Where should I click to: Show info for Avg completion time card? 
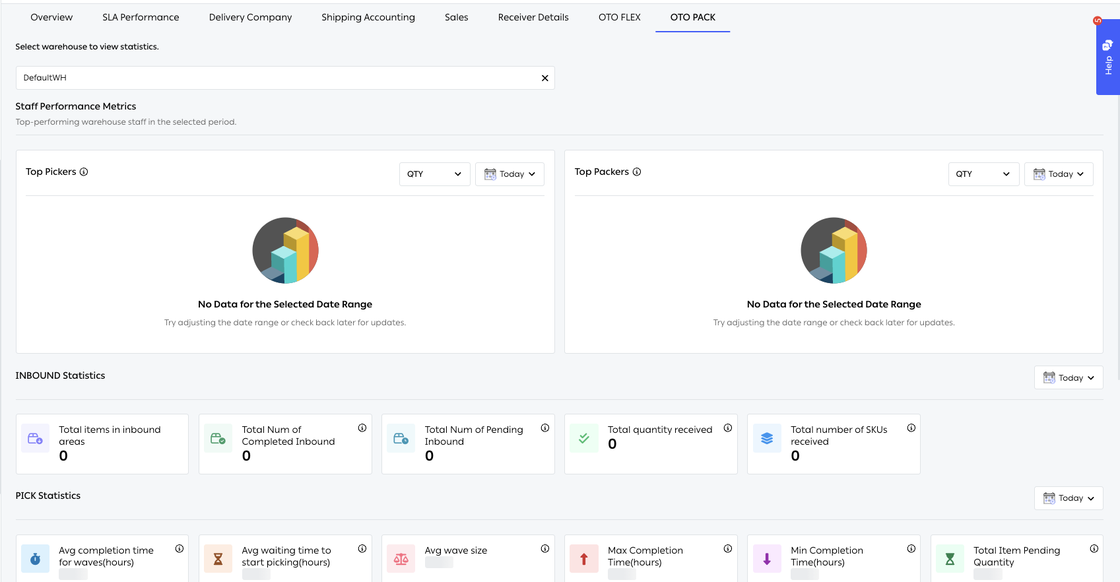click(179, 548)
